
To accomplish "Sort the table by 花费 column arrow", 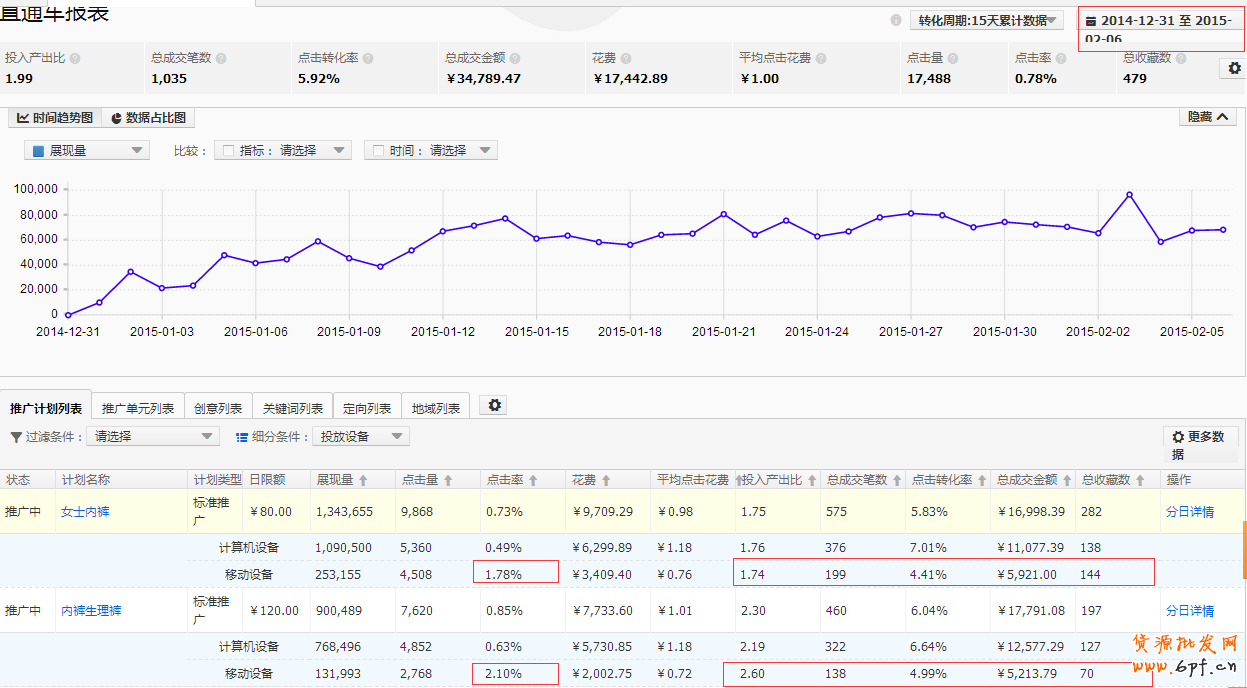I will [606, 481].
